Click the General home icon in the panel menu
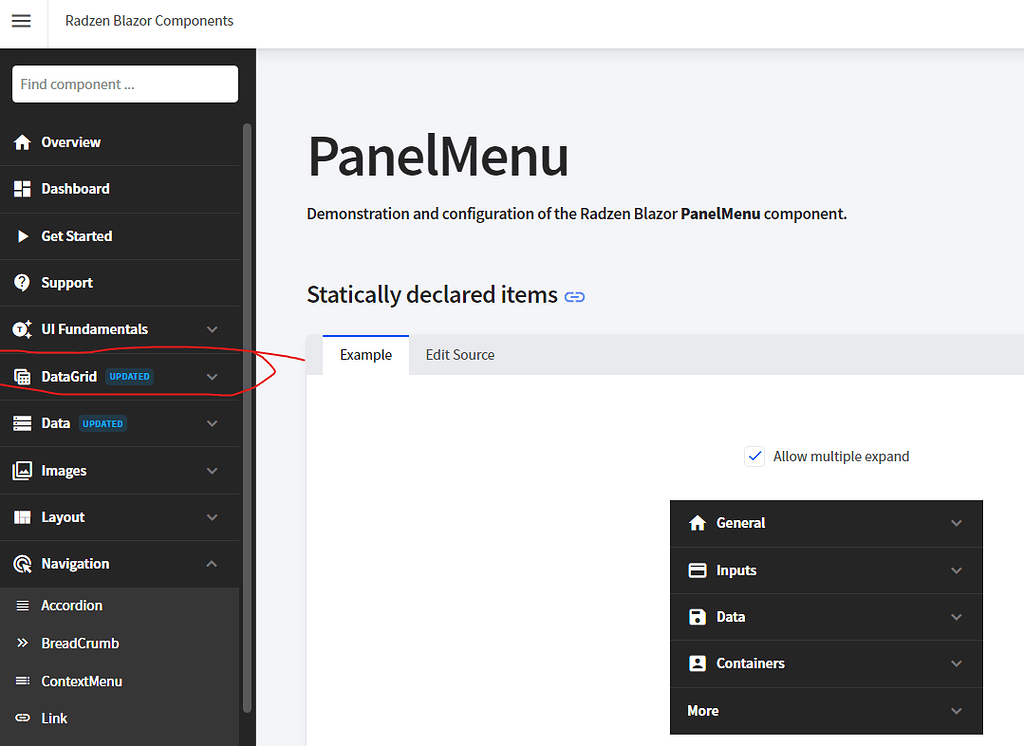 (697, 523)
